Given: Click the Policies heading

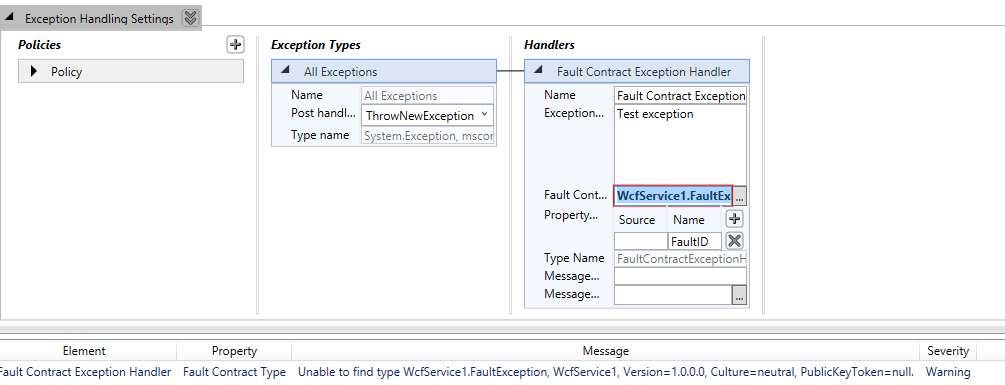Looking at the screenshot, I should click(x=40, y=45).
